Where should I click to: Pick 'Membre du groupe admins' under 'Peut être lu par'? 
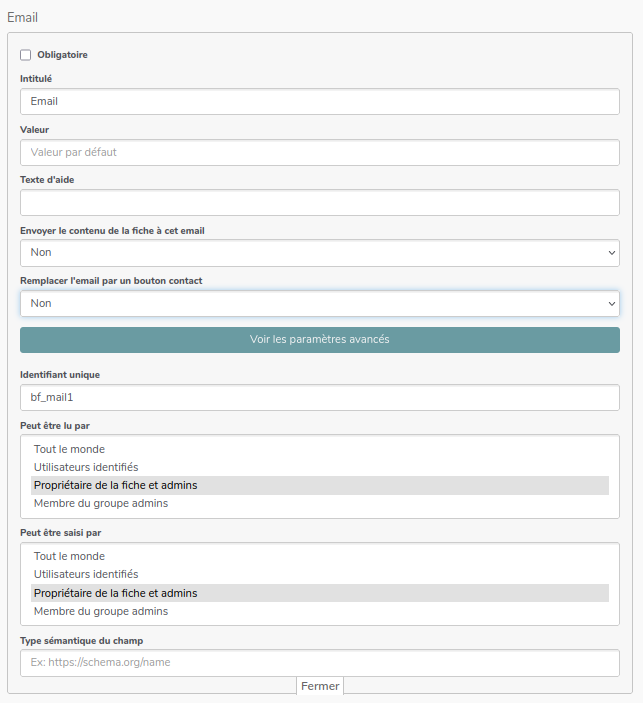pyautogui.click(x=100, y=503)
